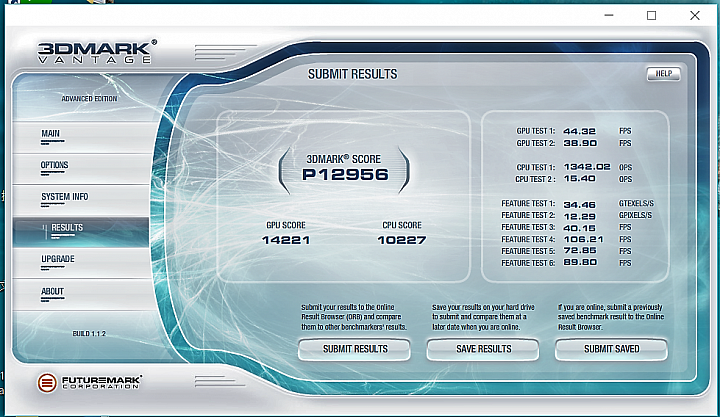Close the 3DMark Vantage window

click(x=695, y=16)
